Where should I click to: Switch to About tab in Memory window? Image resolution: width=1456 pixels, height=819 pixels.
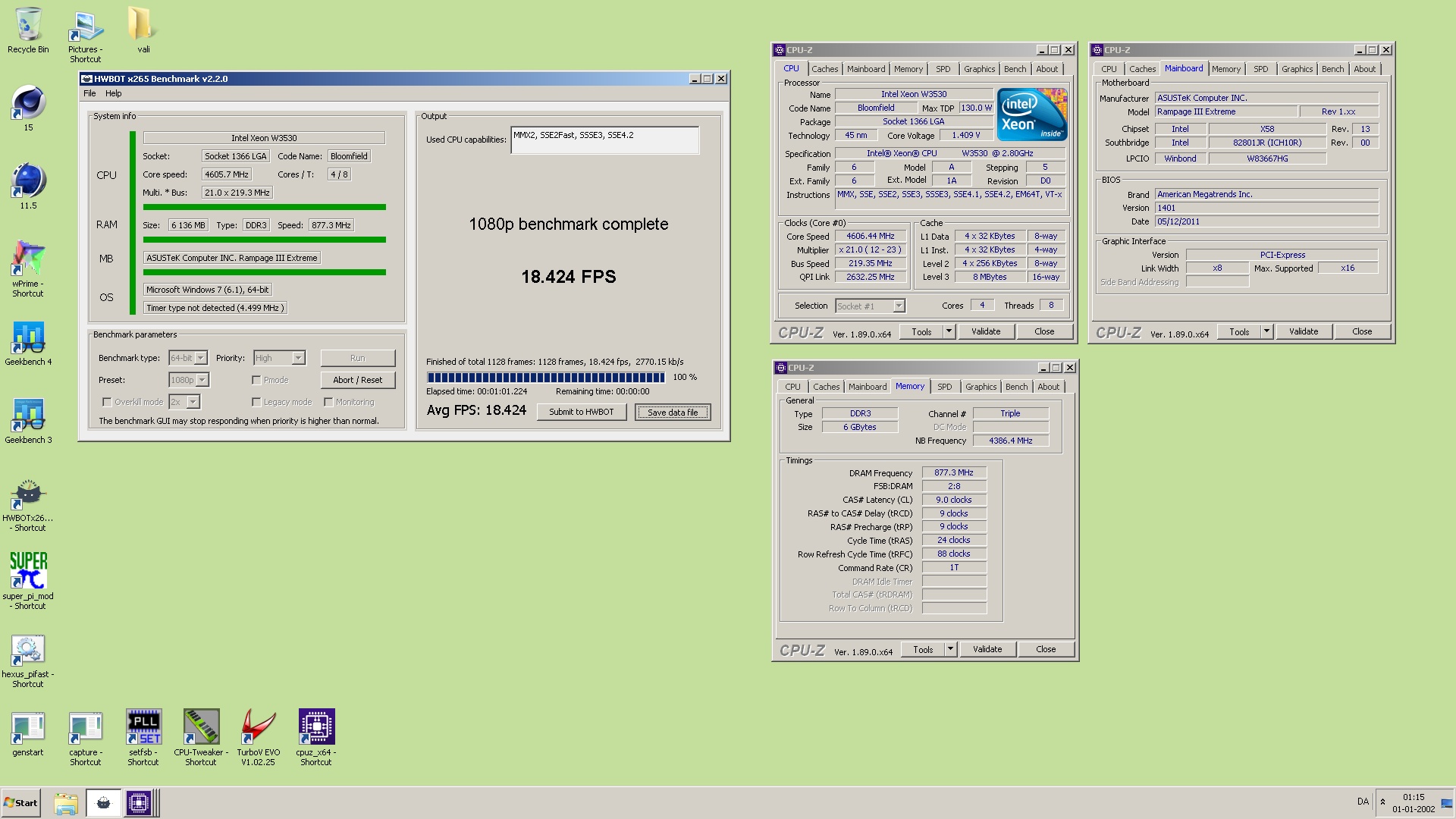click(1049, 387)
